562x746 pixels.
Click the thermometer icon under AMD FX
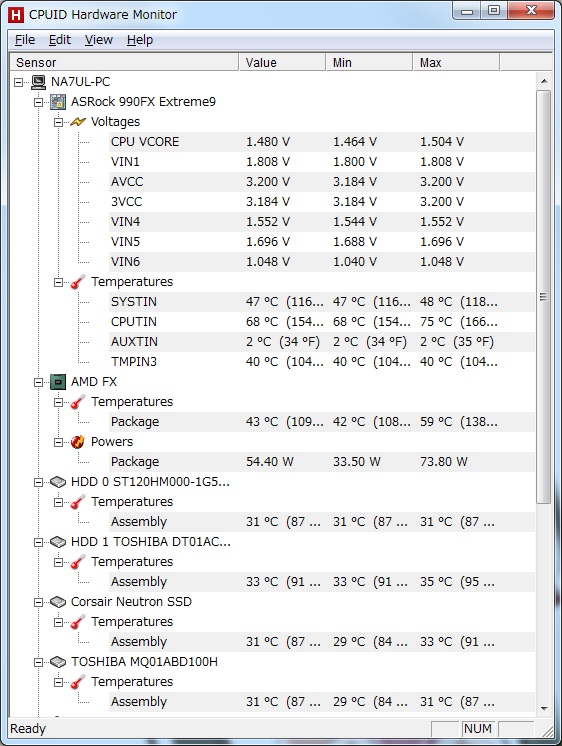point(78,402)
